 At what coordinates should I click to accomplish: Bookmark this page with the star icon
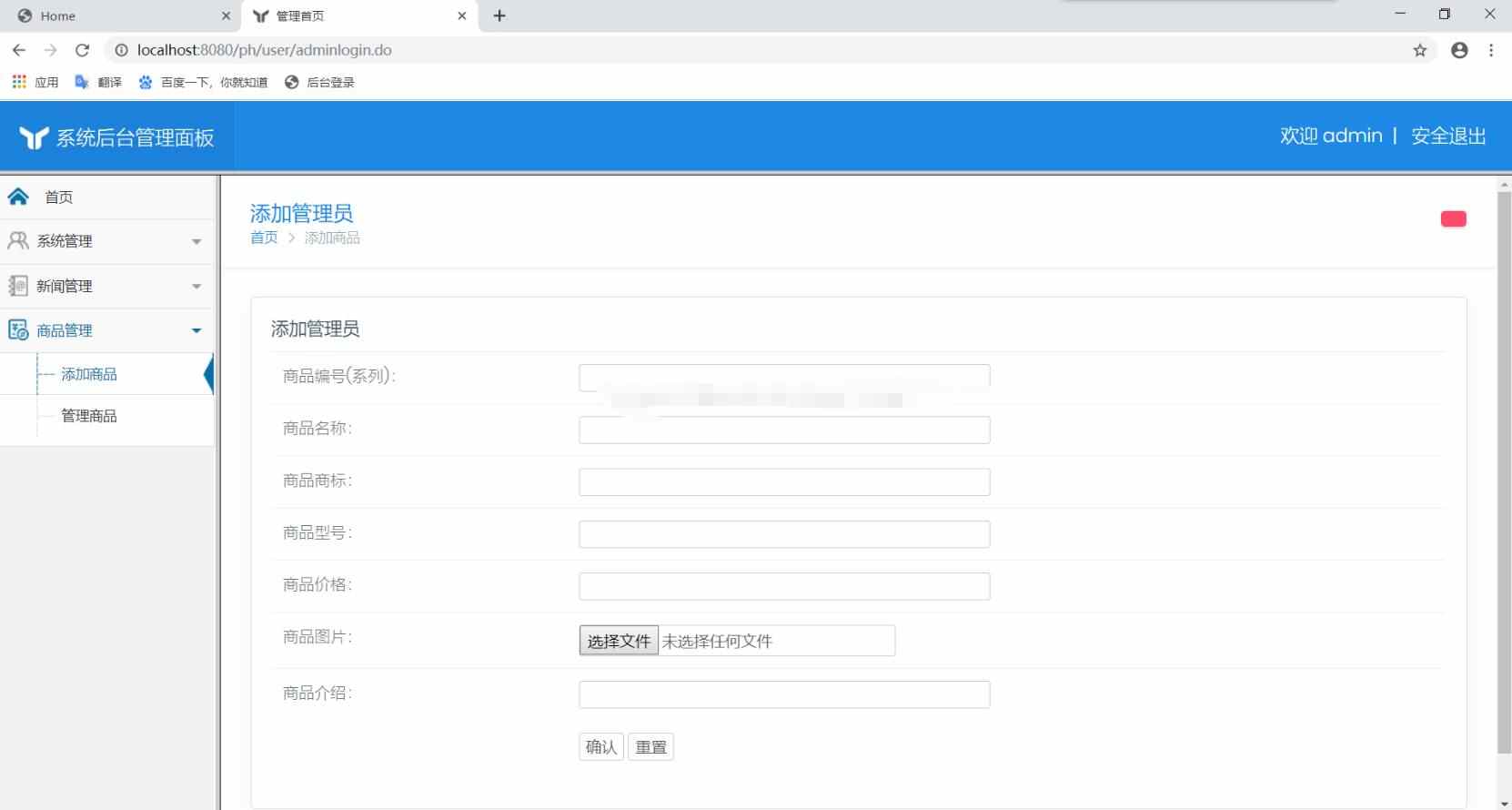[x=1420, y=50]
